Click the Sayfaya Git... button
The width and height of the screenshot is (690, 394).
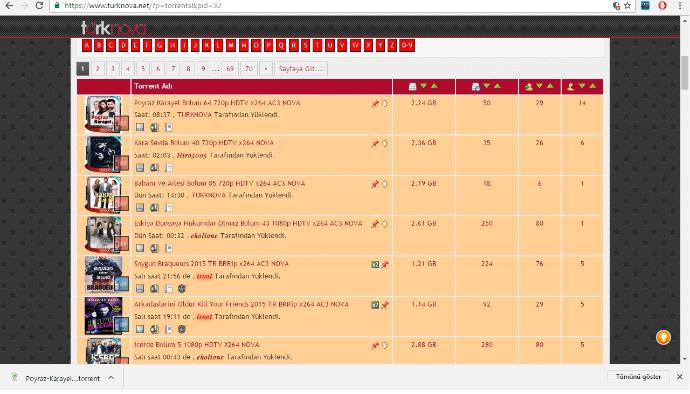(x=301, y=69)
